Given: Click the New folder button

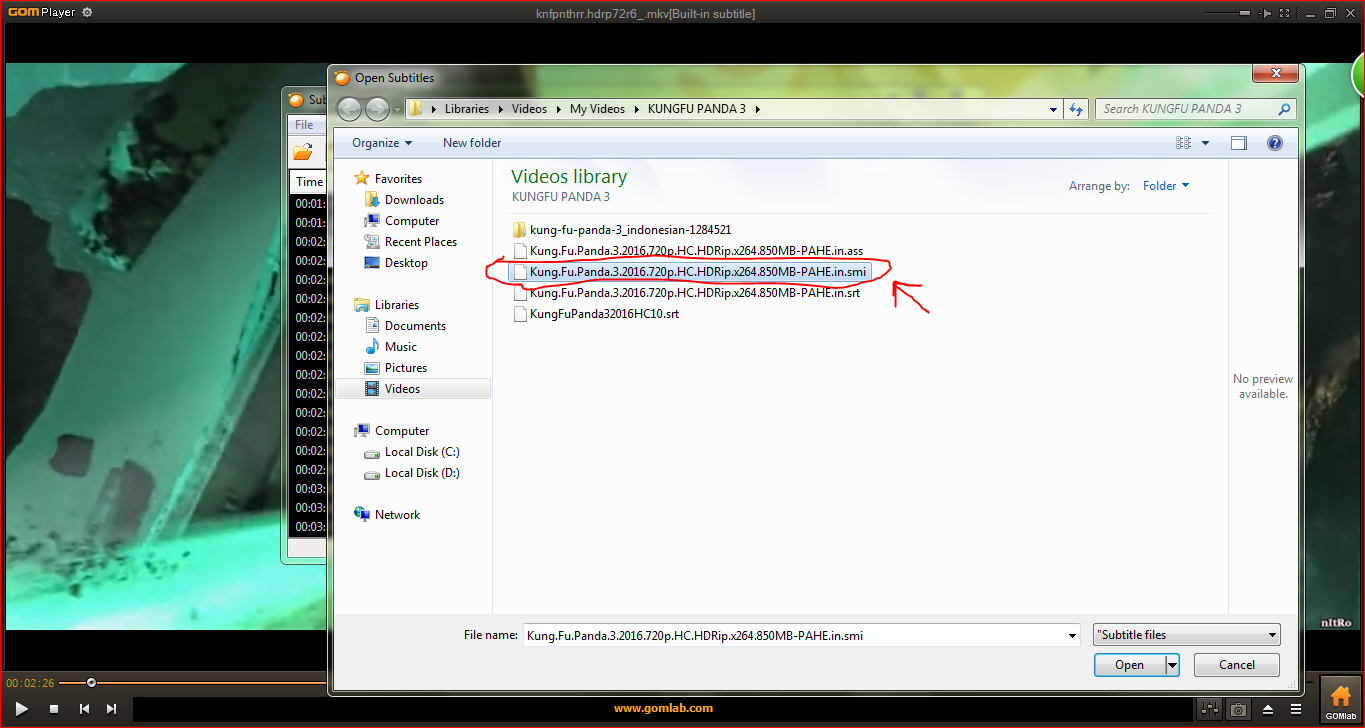Looking at the screenshot, I should click(x=472, y=143).
